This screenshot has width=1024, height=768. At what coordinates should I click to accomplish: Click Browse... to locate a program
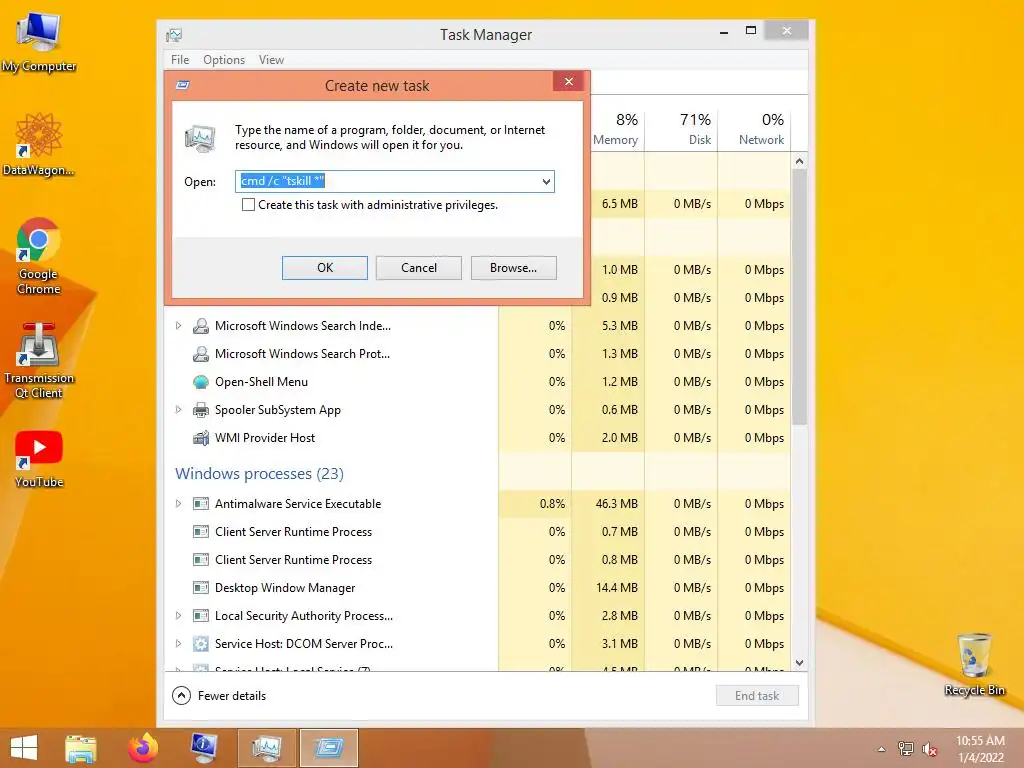click(x=513, y=268)
